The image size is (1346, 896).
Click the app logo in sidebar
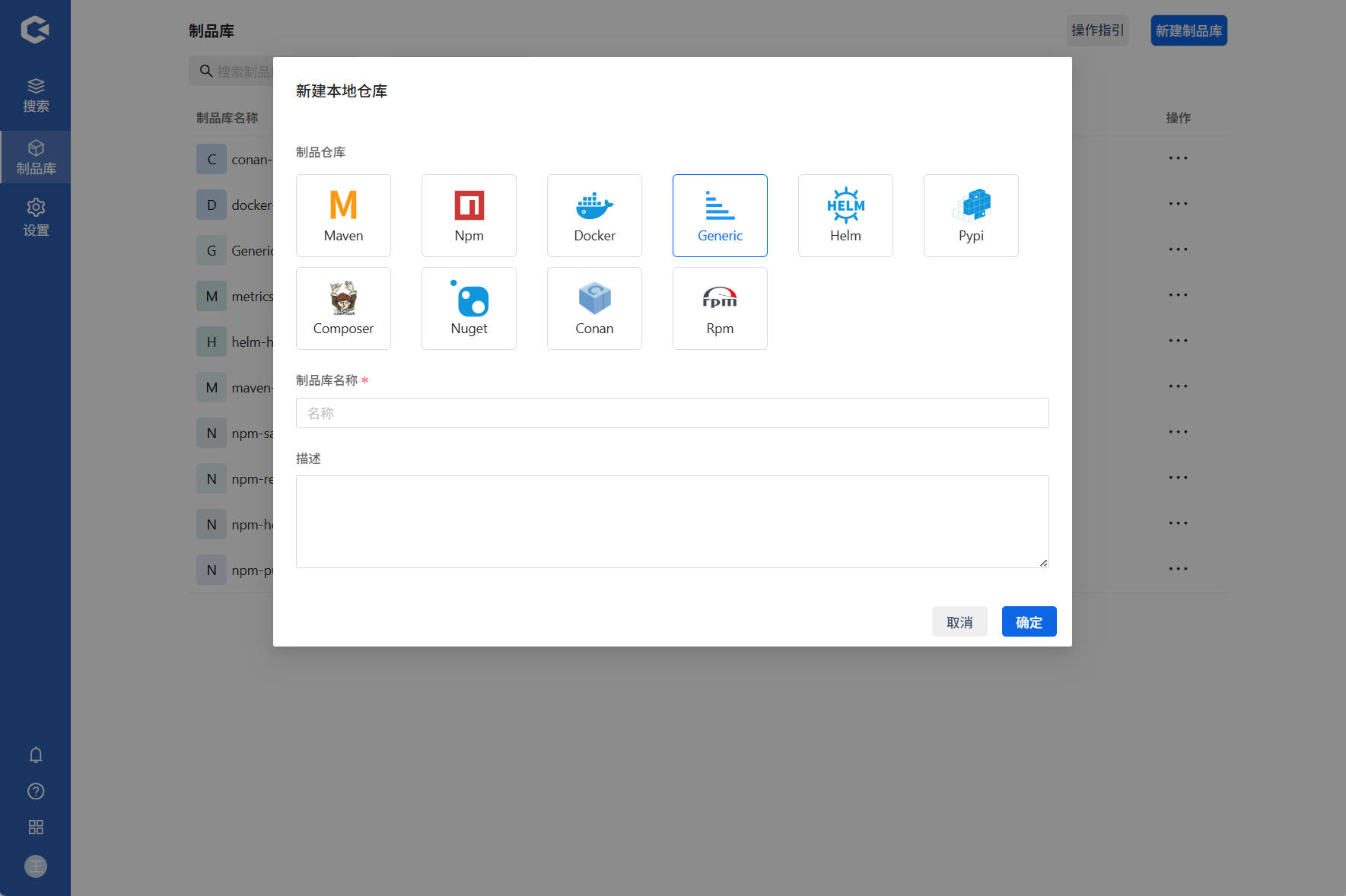pos(35,30)
